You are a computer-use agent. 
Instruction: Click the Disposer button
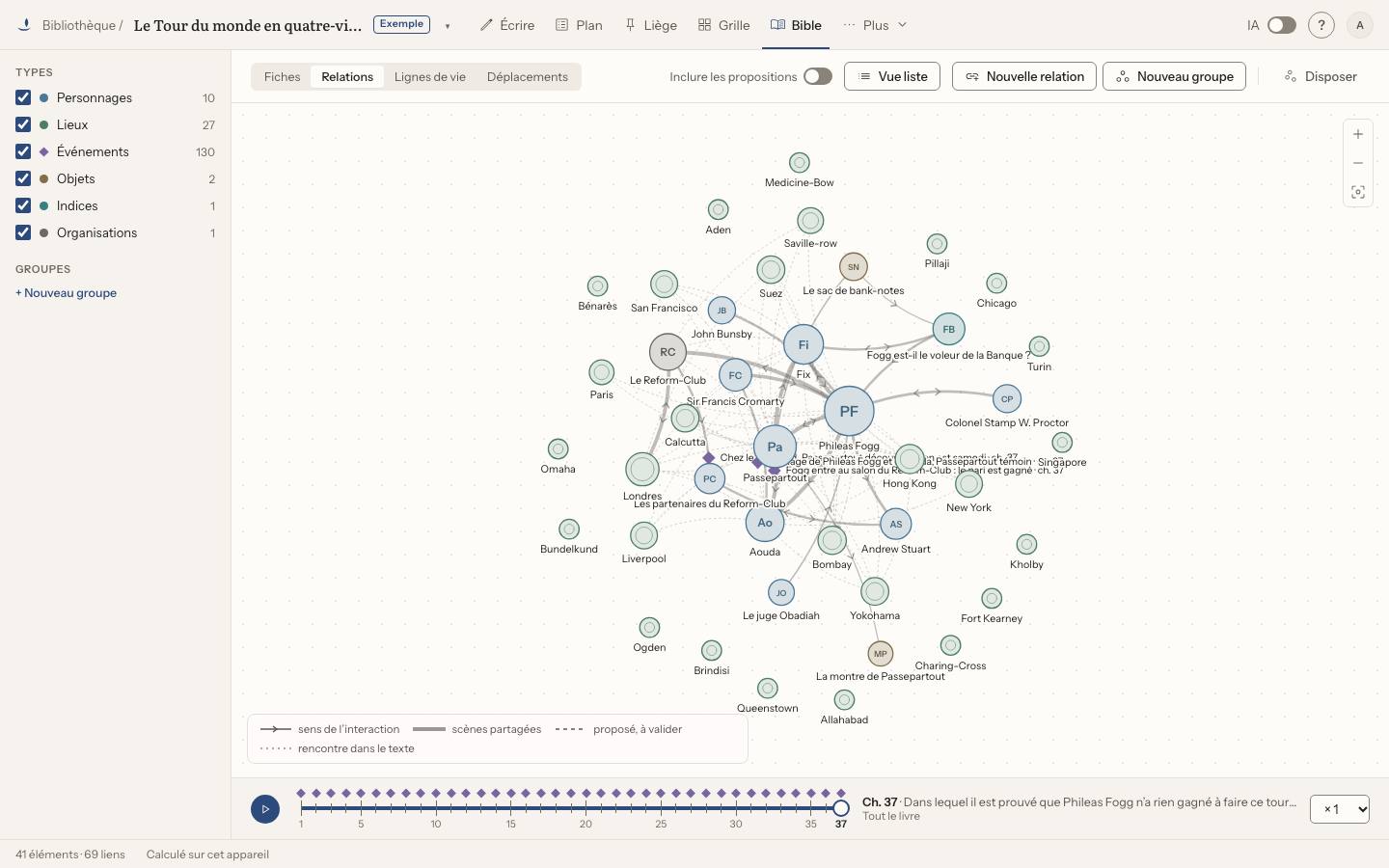pos(1321,76)
